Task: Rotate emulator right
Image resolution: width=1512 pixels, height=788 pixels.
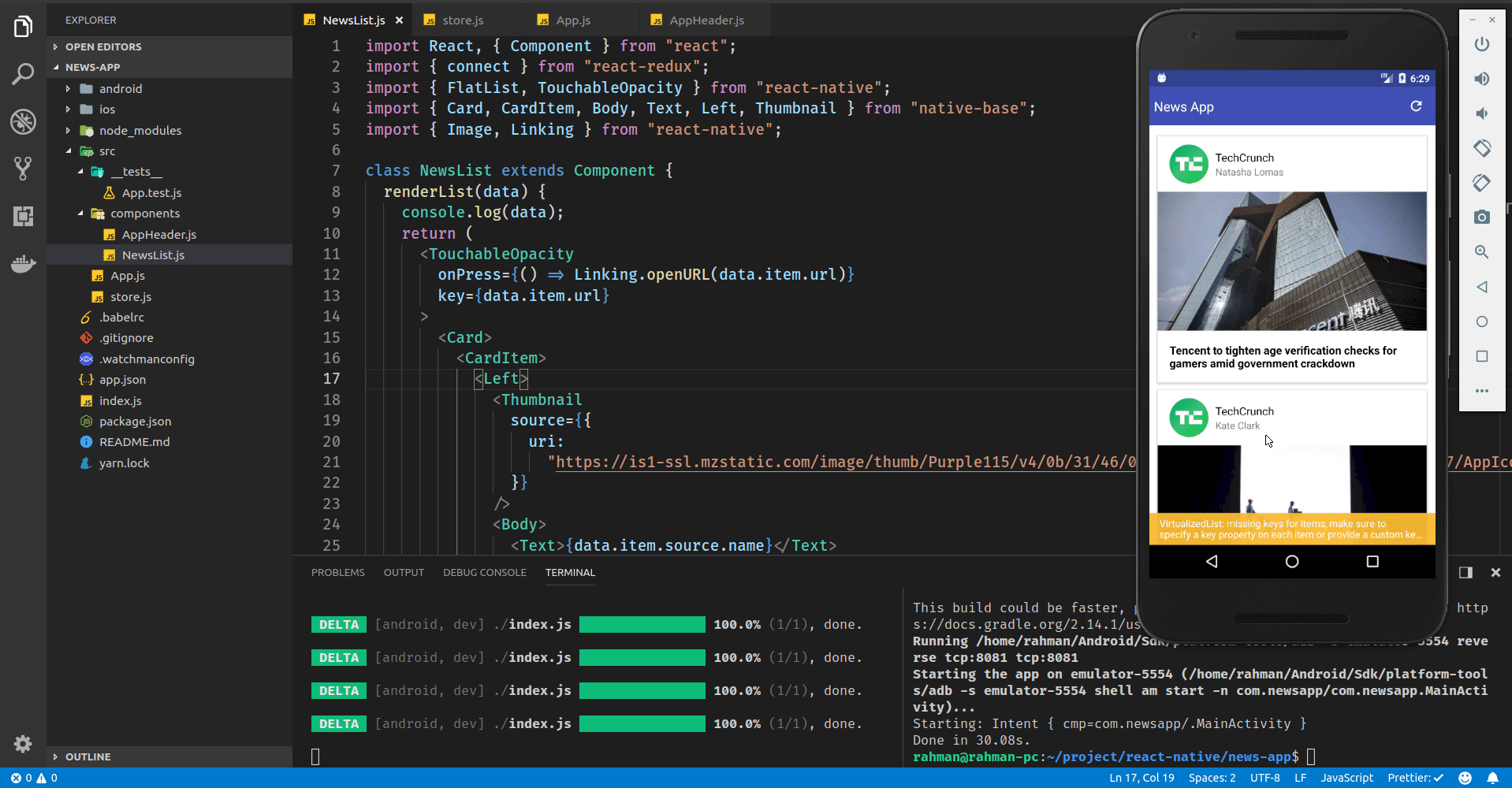Action: [1482, 183]
